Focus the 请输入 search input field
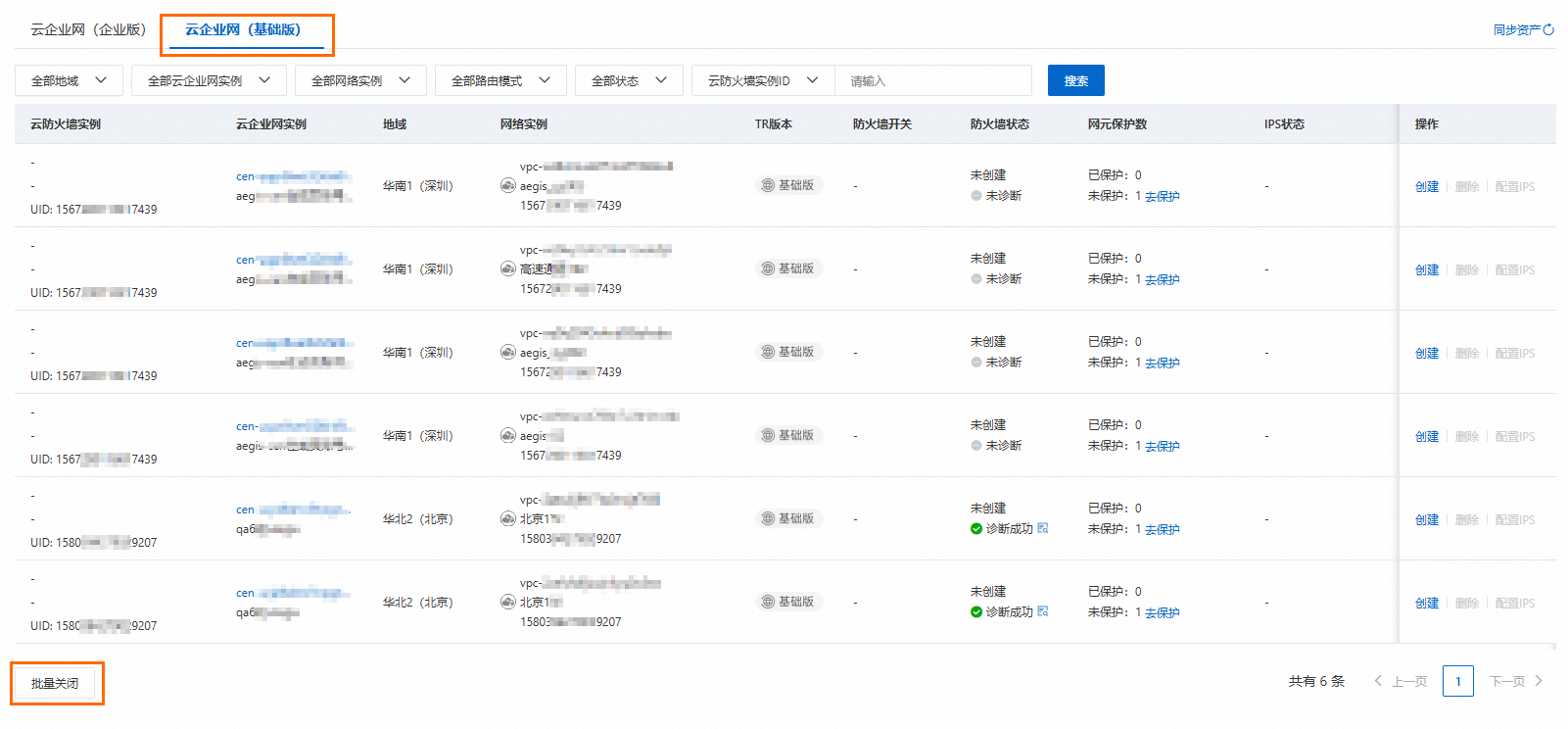The image size is (1568, 729). coord(933,80)
